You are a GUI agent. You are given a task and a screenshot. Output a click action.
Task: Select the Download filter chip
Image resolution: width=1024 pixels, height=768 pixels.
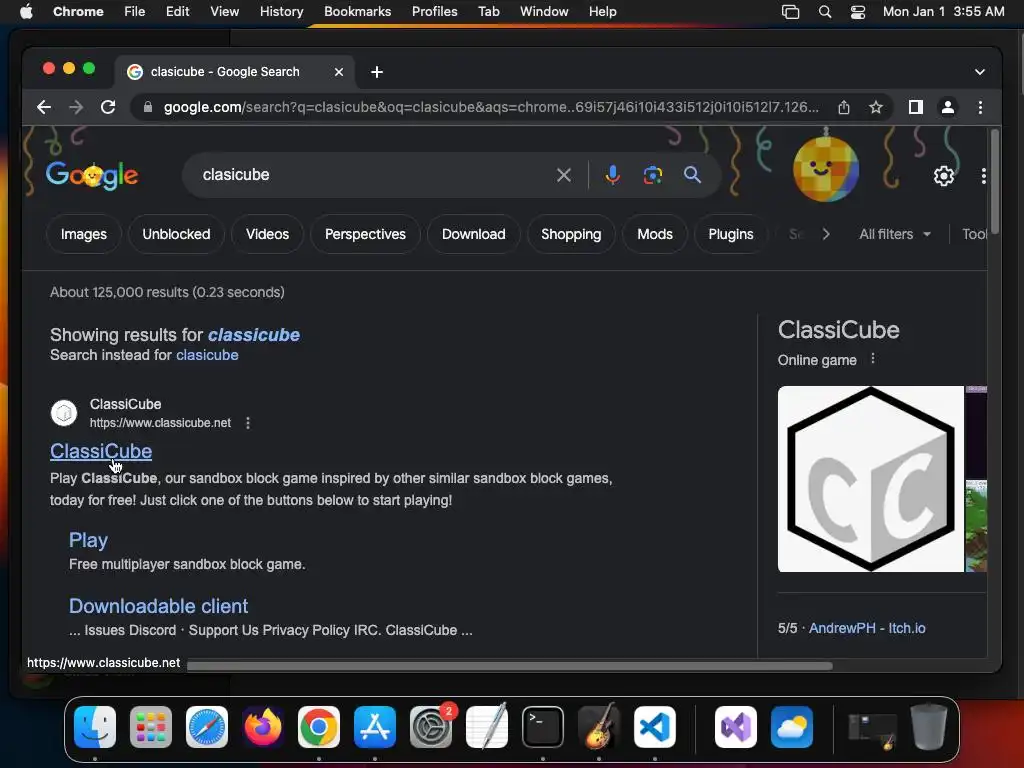point(473,234)
